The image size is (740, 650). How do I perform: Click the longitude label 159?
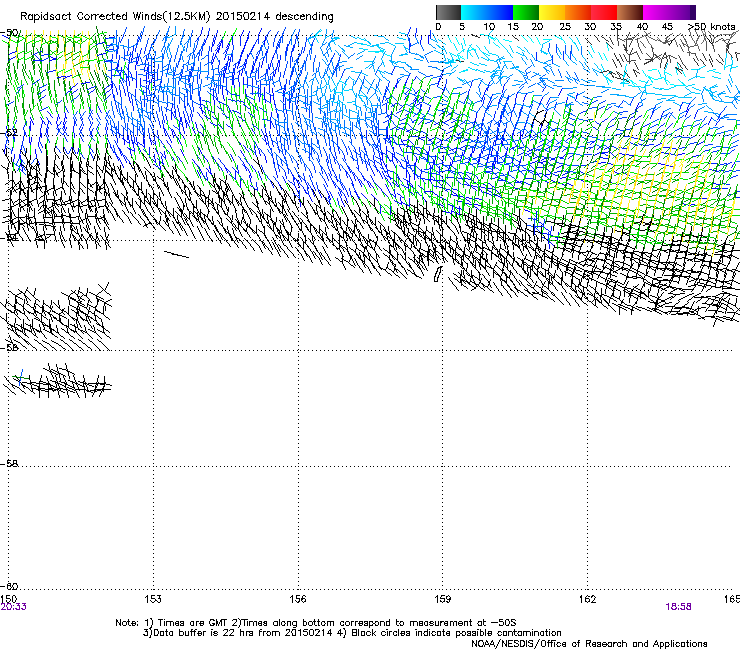point(442,599)
